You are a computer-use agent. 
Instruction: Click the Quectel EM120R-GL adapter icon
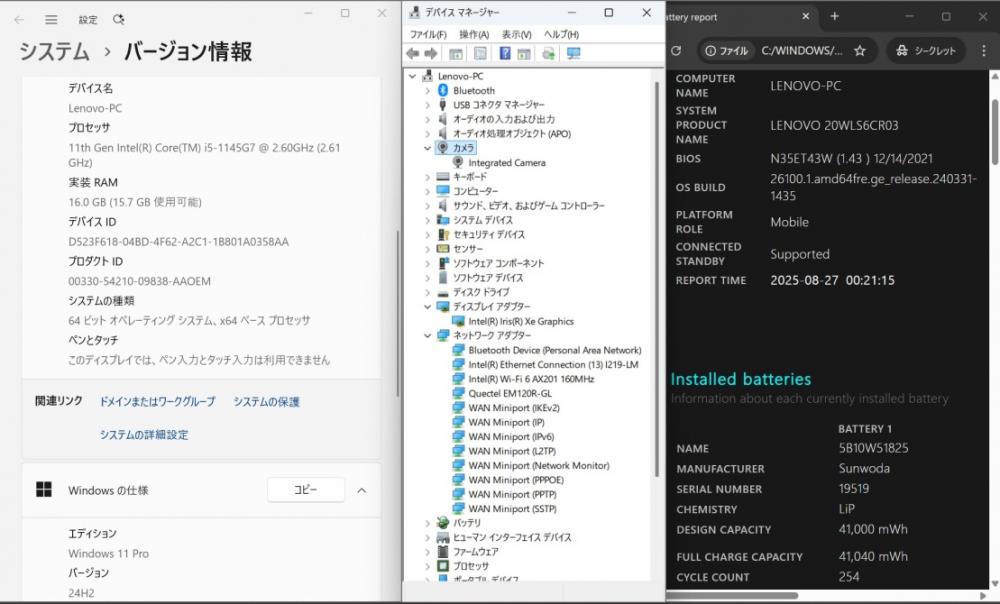458,394
